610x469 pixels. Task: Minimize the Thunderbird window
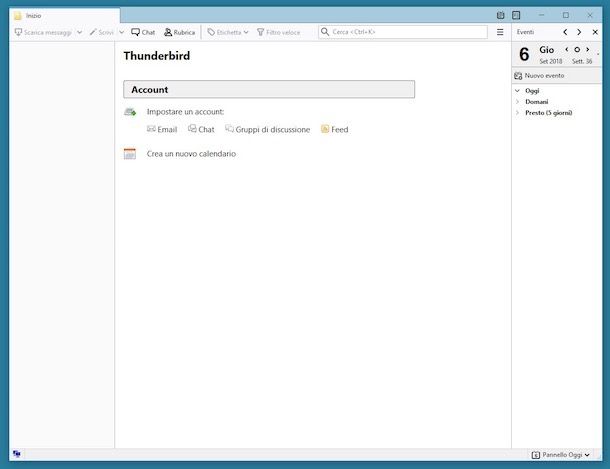click(x=542, y=15)
